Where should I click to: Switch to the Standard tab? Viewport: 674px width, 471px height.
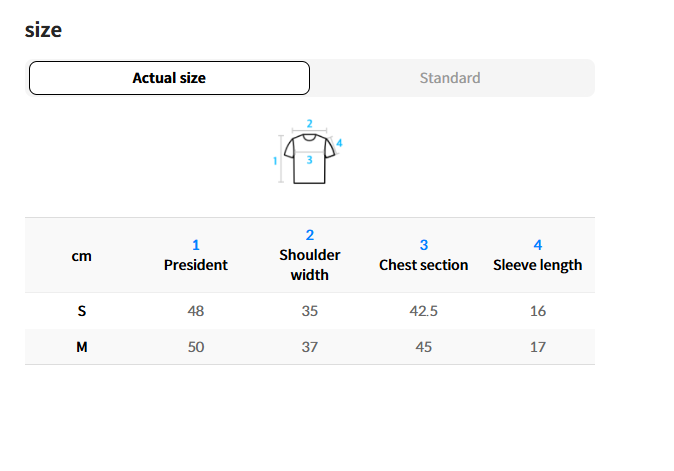pos(450,78)
